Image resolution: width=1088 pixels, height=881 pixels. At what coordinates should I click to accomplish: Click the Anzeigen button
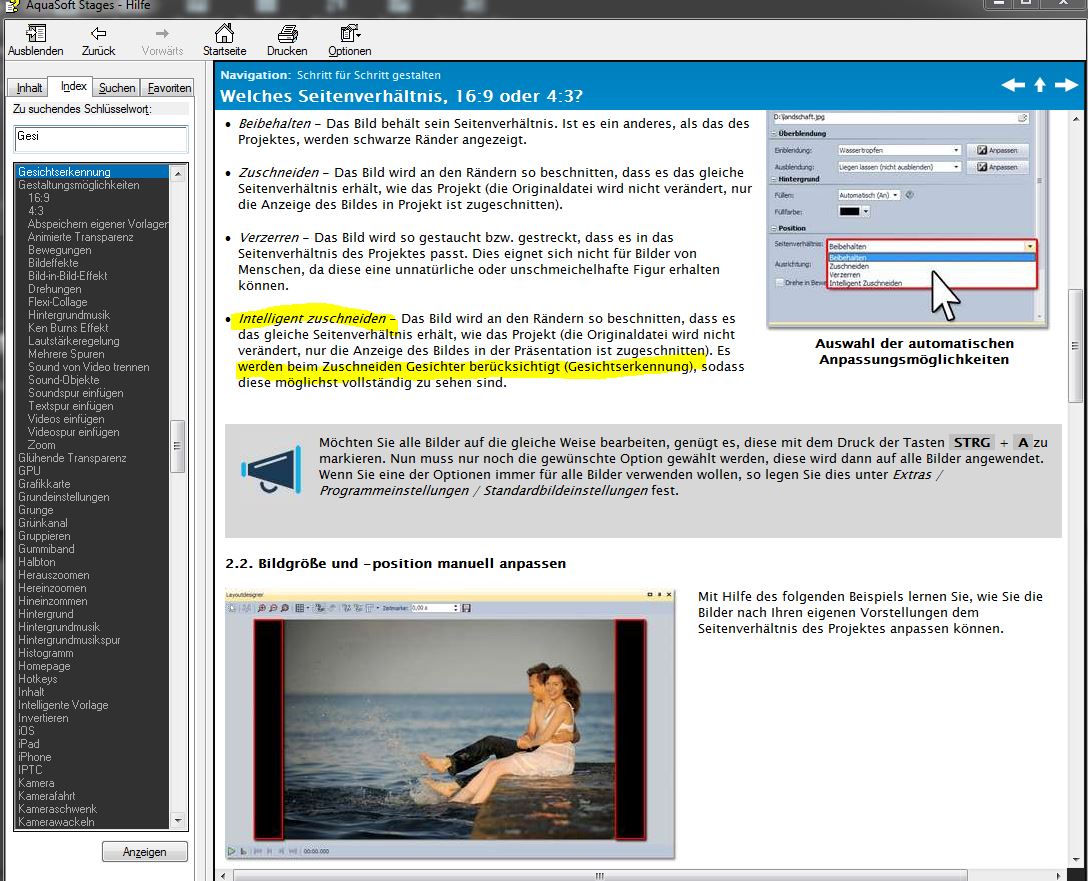pyautogui.click(x=145, y=852)
